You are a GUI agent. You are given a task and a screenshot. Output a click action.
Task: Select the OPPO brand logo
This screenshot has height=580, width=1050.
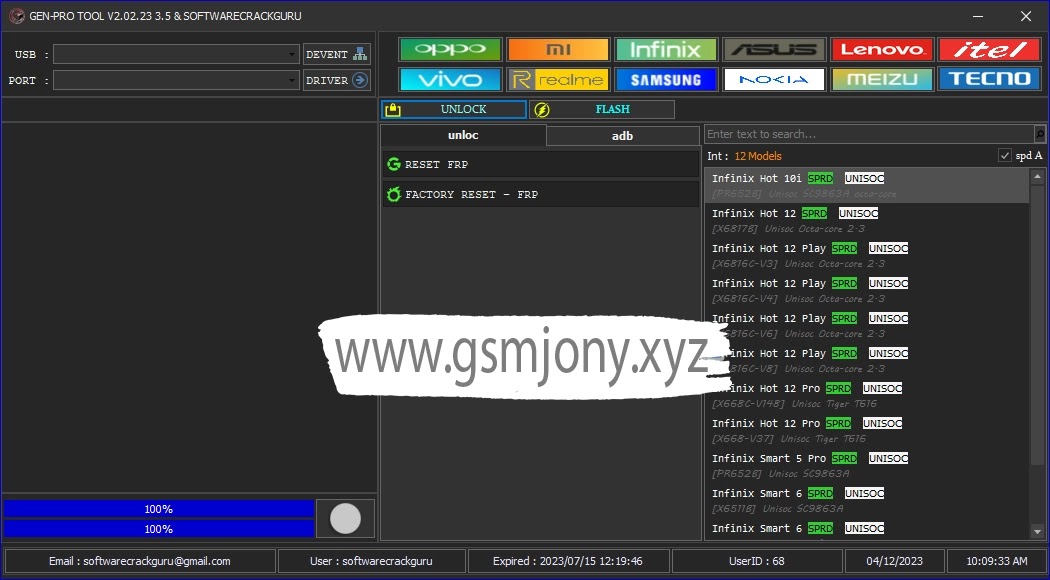(x=450, y=50)
